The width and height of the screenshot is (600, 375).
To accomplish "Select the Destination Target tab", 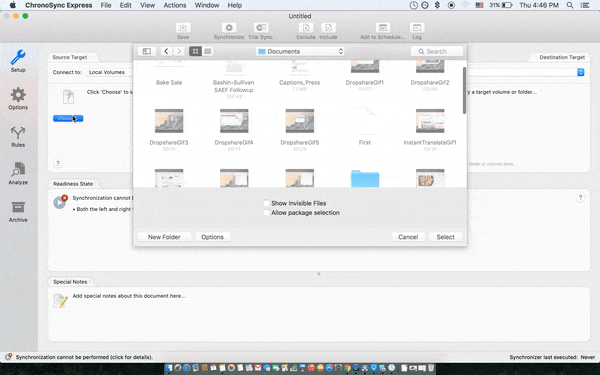I will [x=562, y=57].
